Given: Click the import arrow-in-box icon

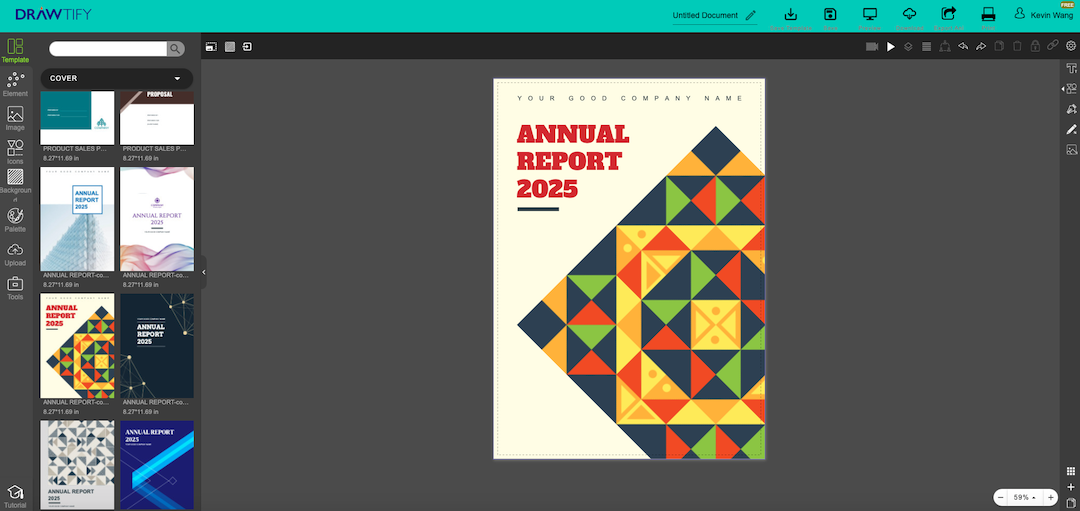Looking at the screenshot, I should click(247, 47).
